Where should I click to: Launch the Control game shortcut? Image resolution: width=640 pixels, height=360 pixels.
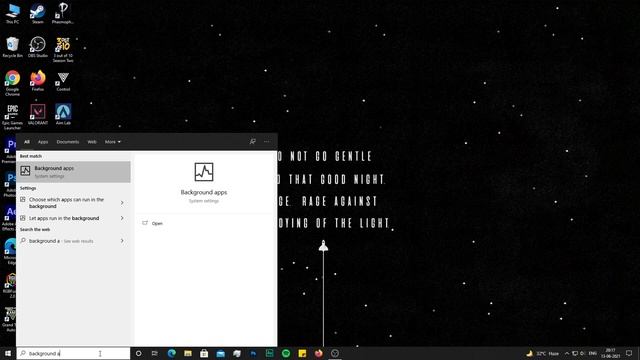(63, 81)
